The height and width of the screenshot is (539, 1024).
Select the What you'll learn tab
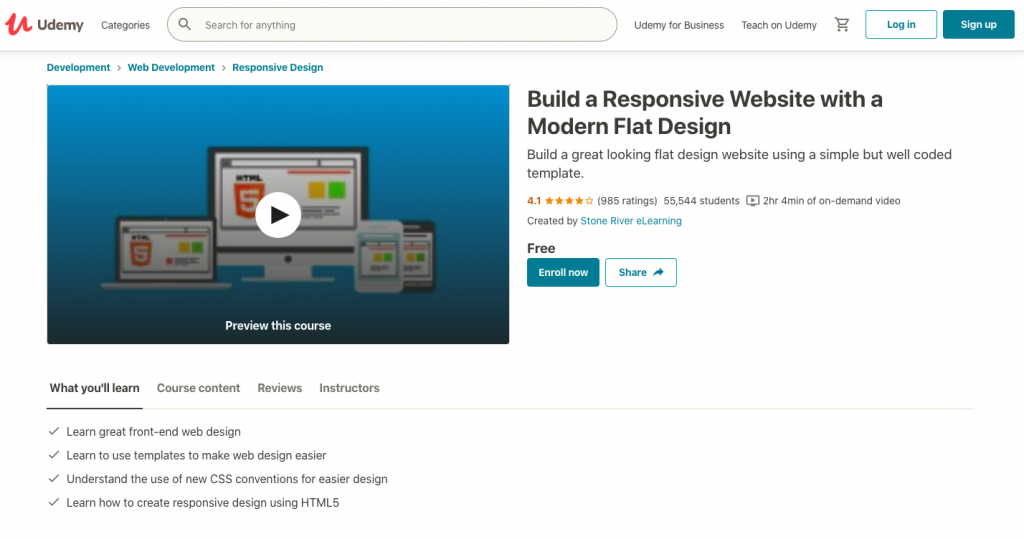point(95,388)
